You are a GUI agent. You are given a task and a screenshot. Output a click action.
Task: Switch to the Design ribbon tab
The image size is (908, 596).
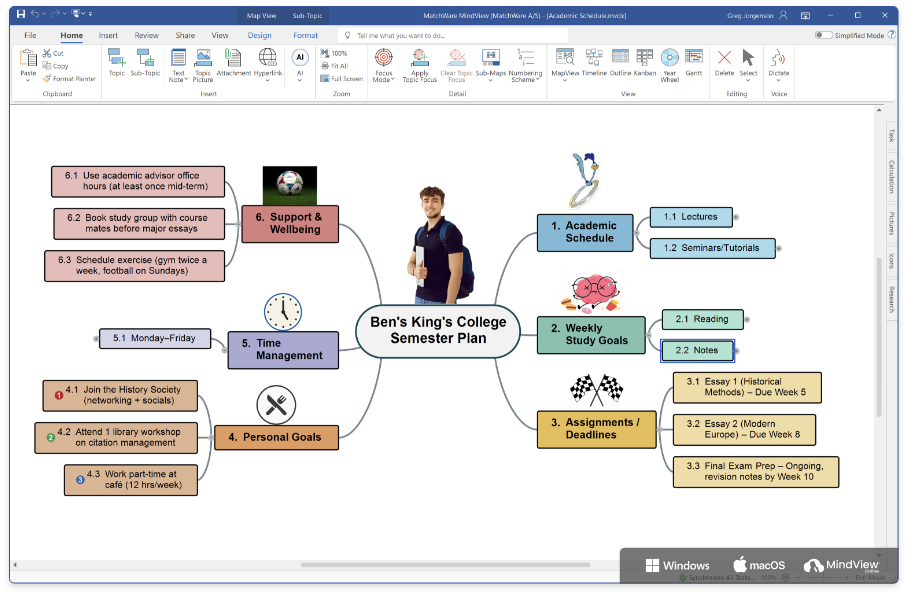pos(260,34)
